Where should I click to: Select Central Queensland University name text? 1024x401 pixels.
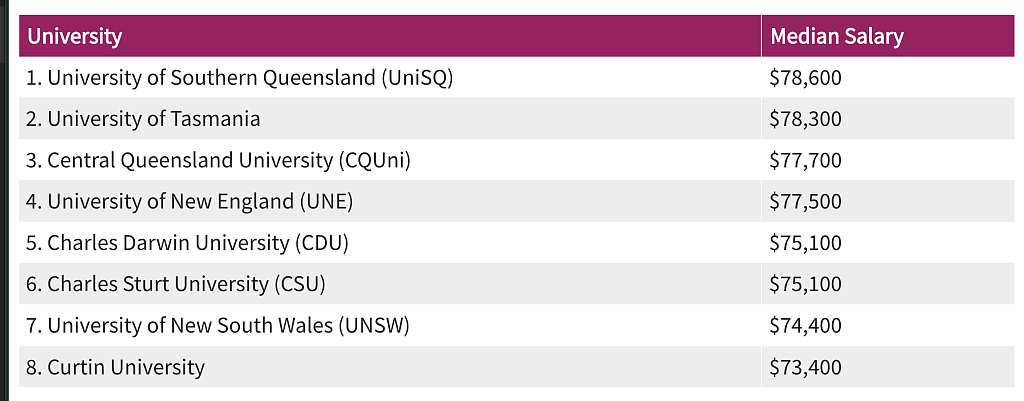point(218,160)
